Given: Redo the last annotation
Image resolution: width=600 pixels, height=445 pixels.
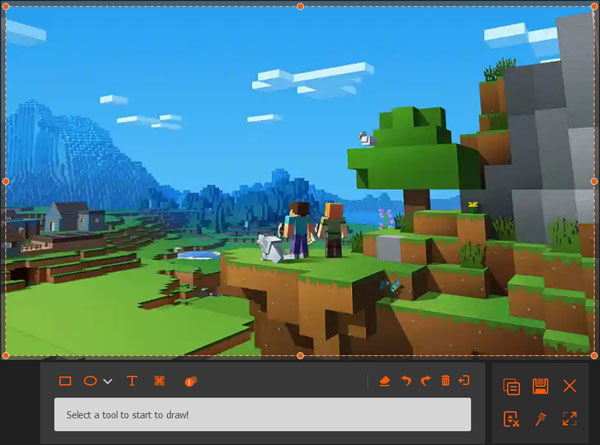Looking at the screenshot, I should point(426,381).
